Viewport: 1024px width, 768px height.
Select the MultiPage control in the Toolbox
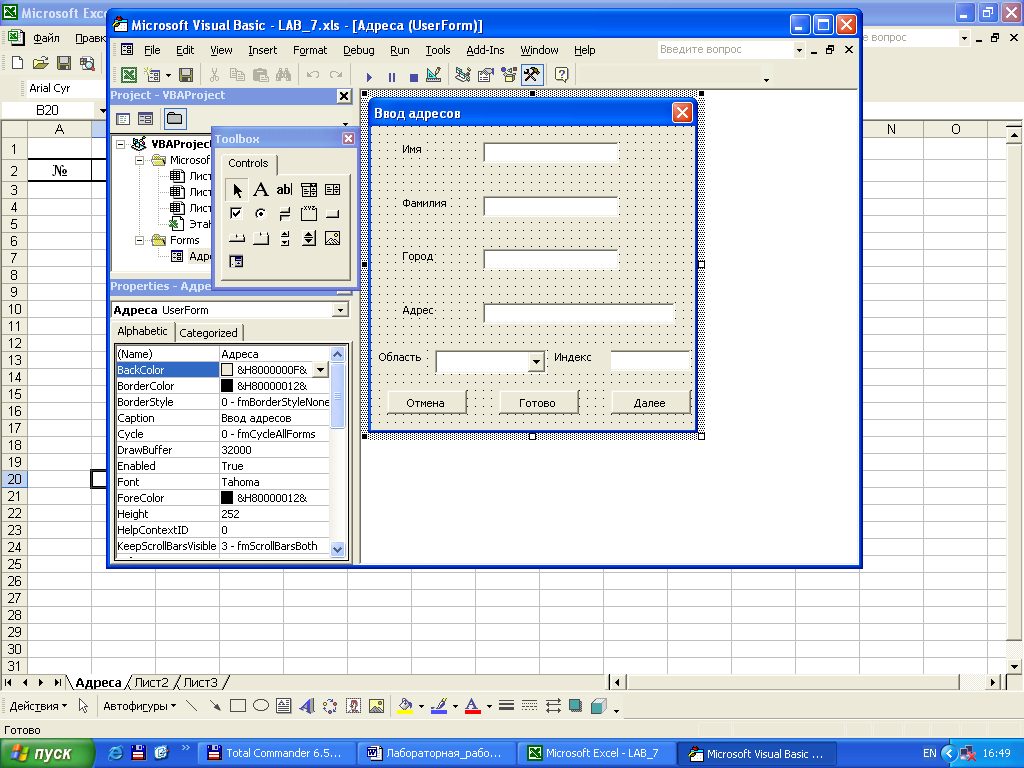point(261,238)
